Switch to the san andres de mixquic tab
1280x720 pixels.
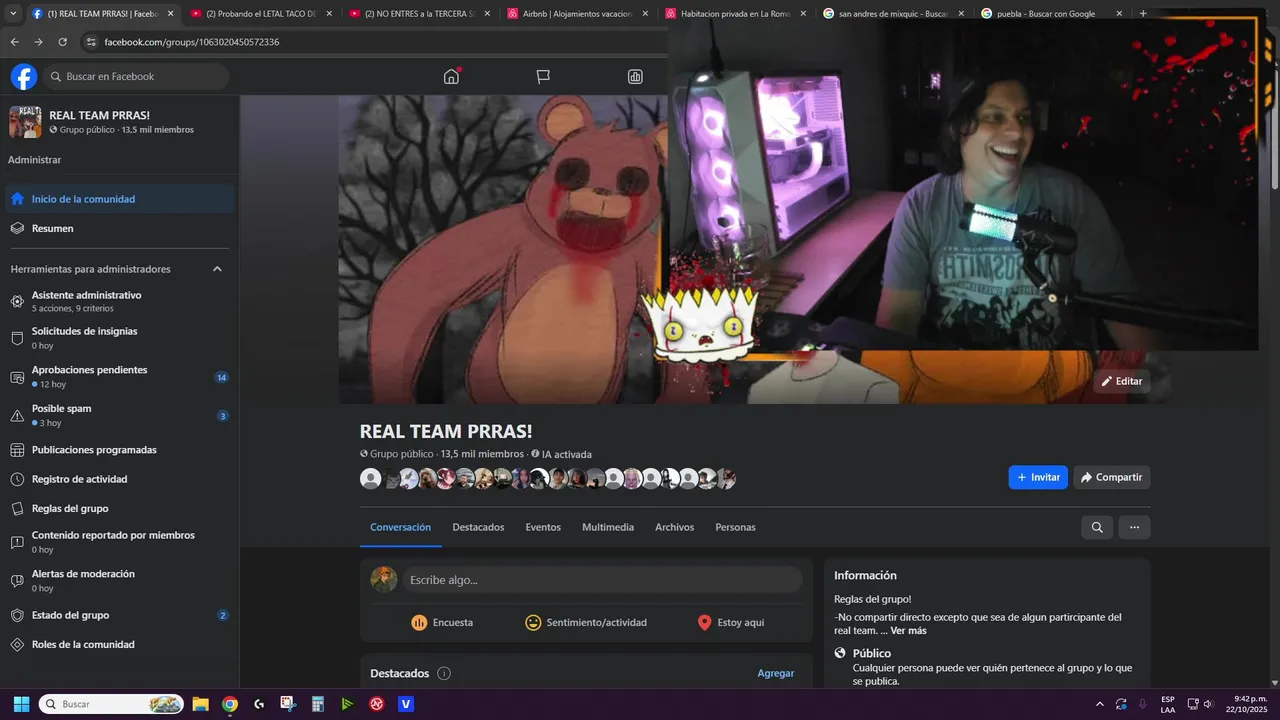click(893, 14)
